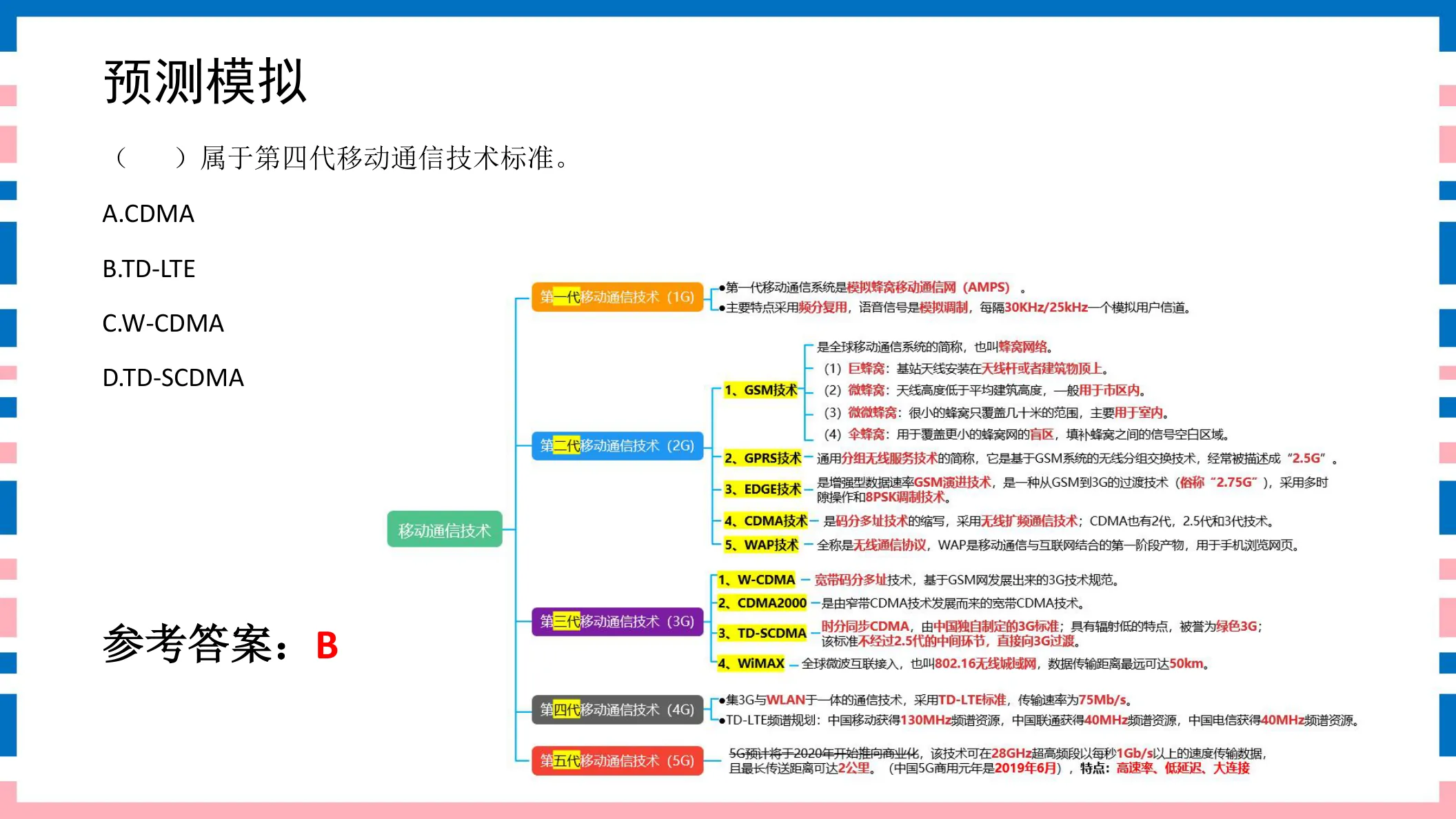Screen dimensions: 1456x819
Task: Select answer option A.CDMA
Action: point(148,214)
